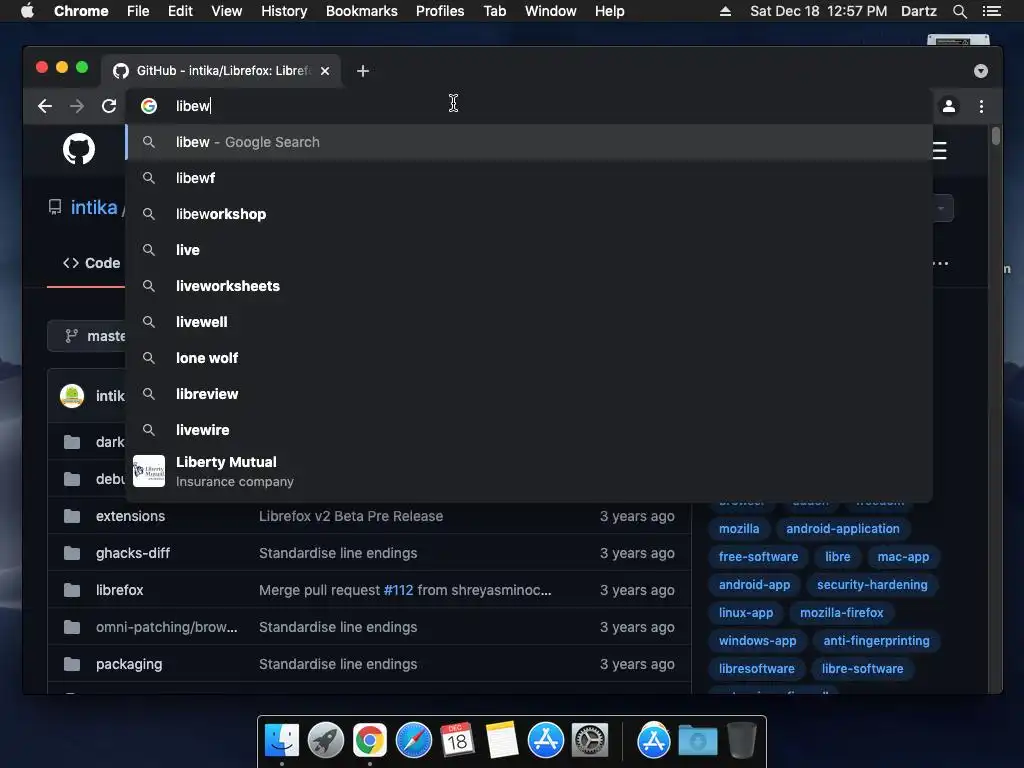1024x768 pixels.
Task: Click the Google icon in the address bar
Action: [149, 106]
